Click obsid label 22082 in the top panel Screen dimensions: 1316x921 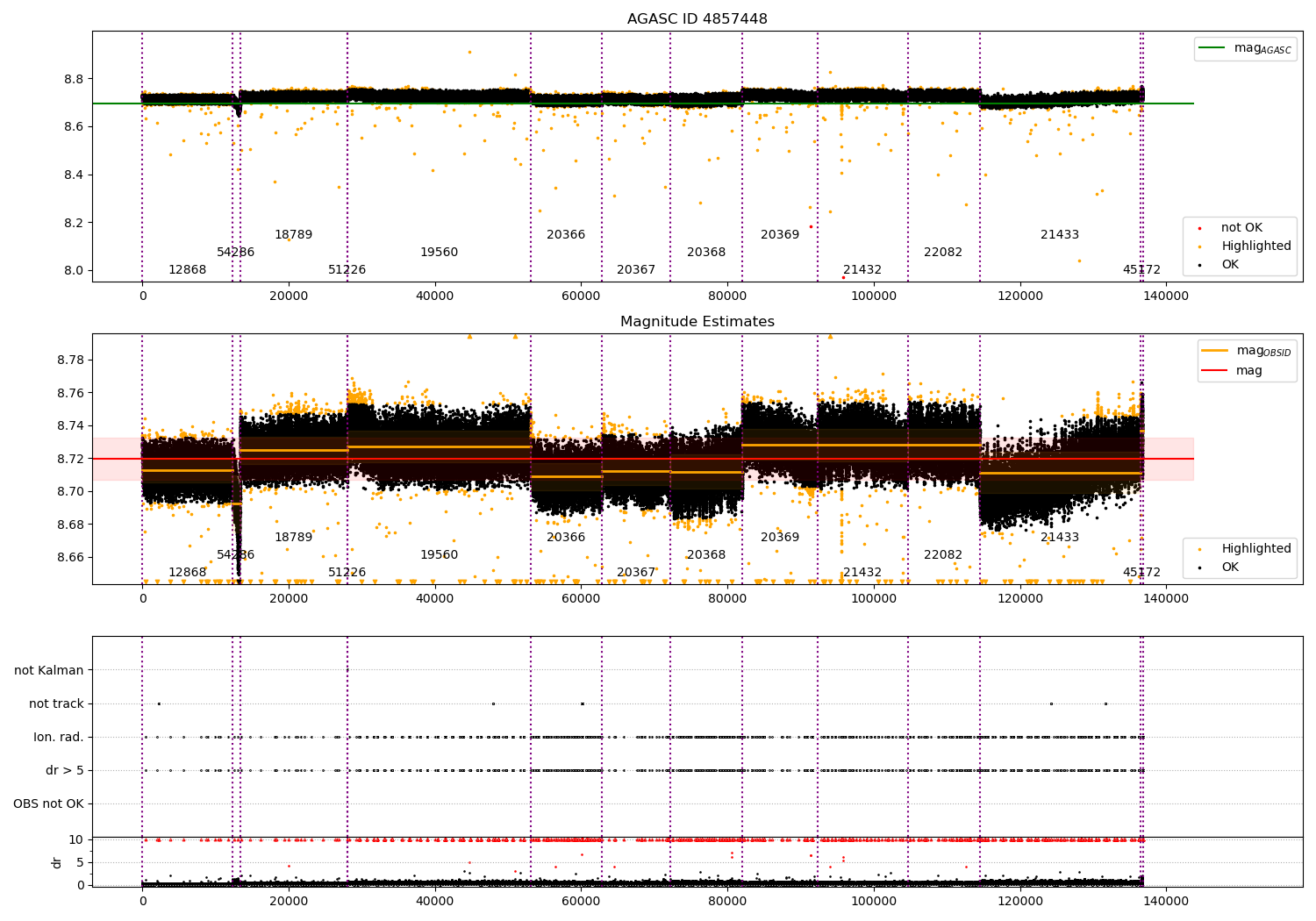click(x=943, y=253)
